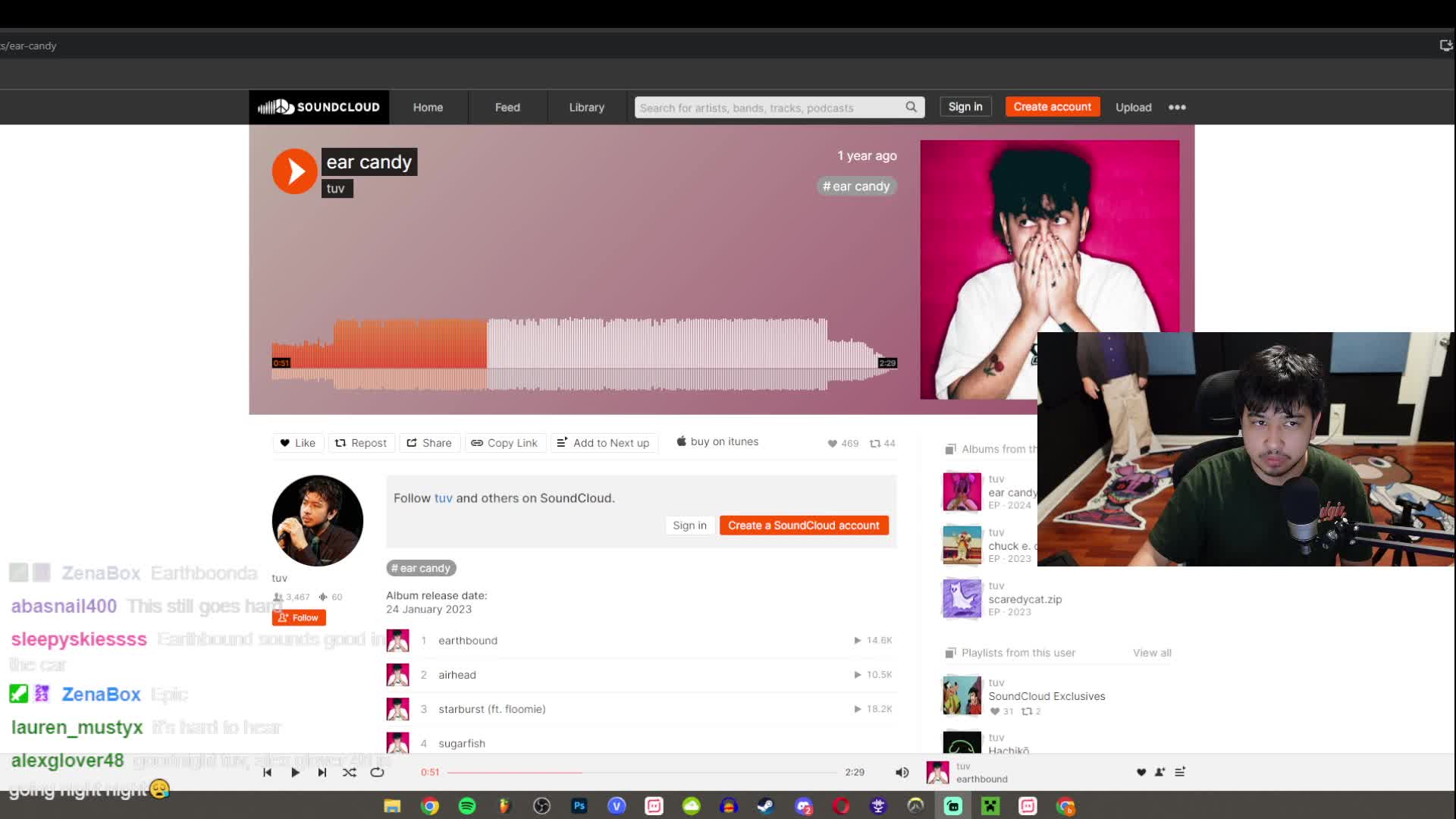Screen dimensions: 1456x819
Task: View the 469 likes count
Action: click(x=843, y=443)
